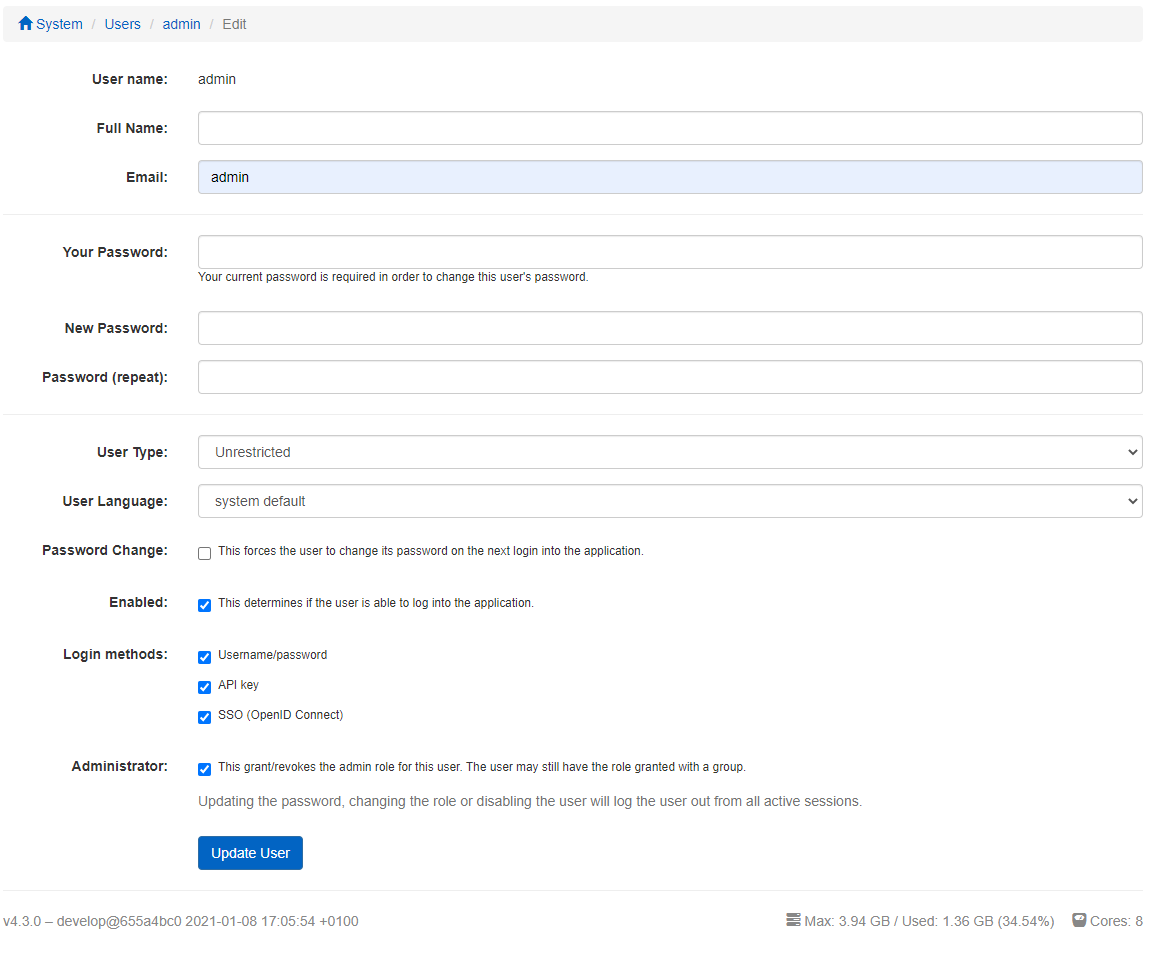Uncheck the API key login method

[x=205, y=687]
